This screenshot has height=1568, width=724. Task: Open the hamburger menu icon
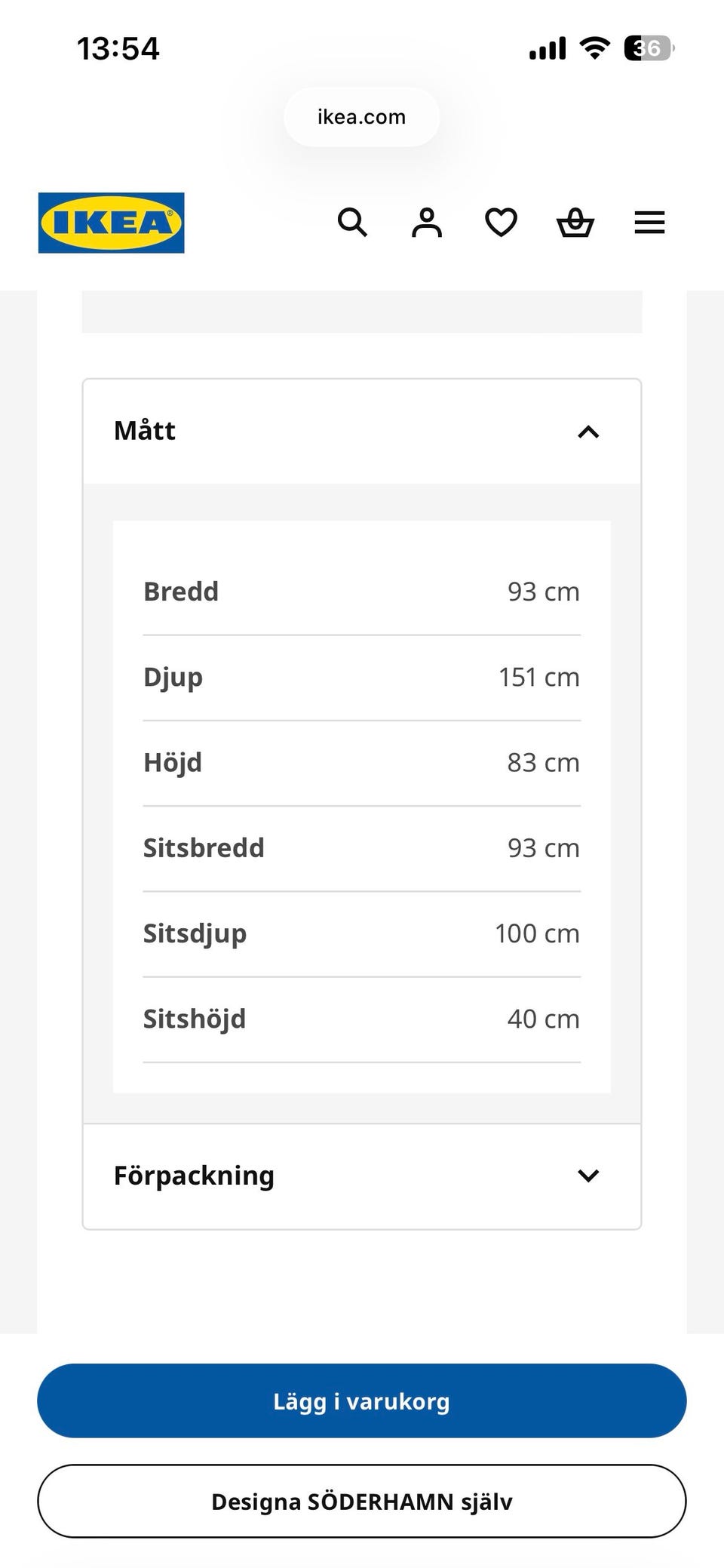pos(649,223)
